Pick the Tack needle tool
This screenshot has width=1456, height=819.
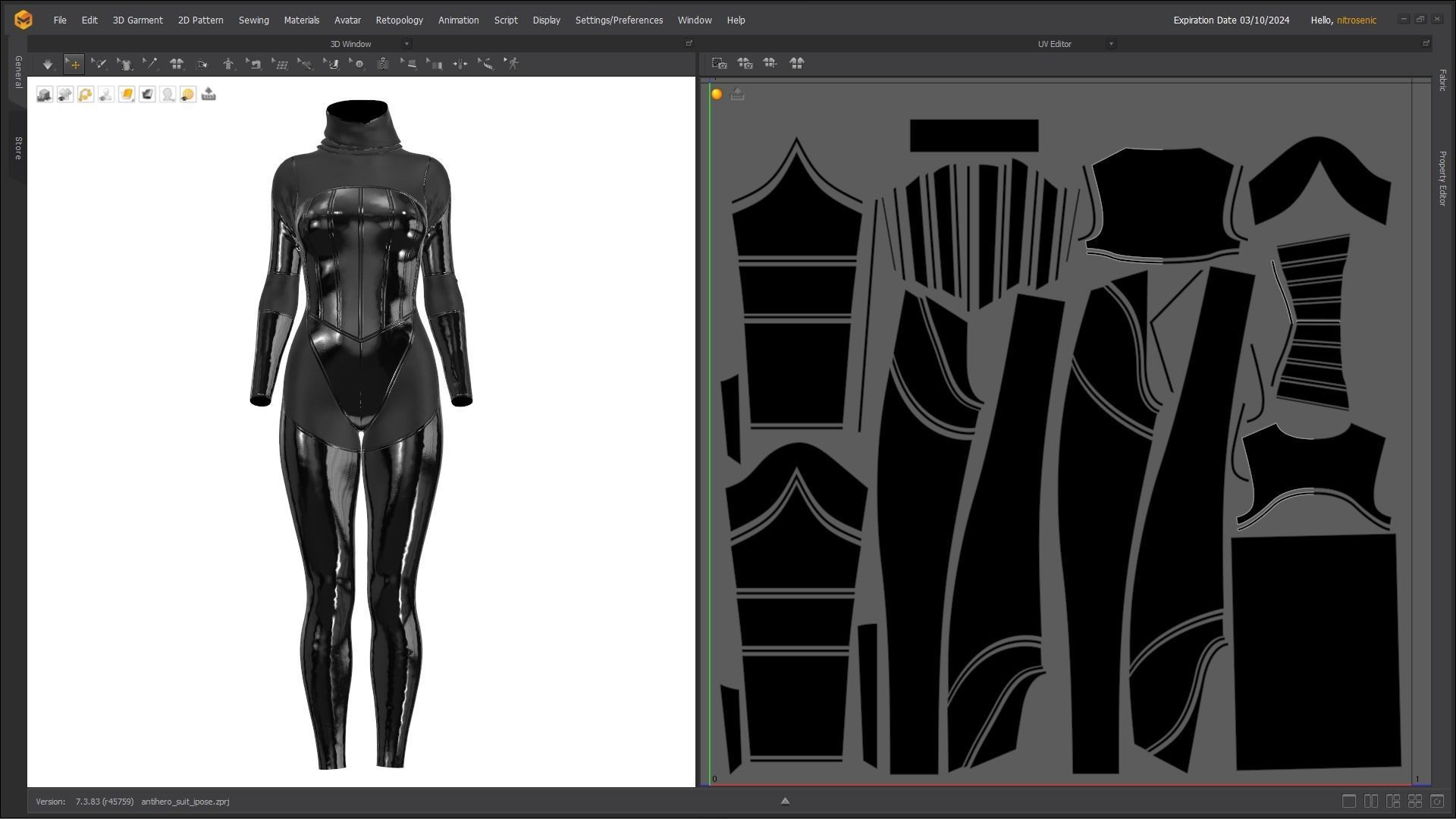[151, 64]
